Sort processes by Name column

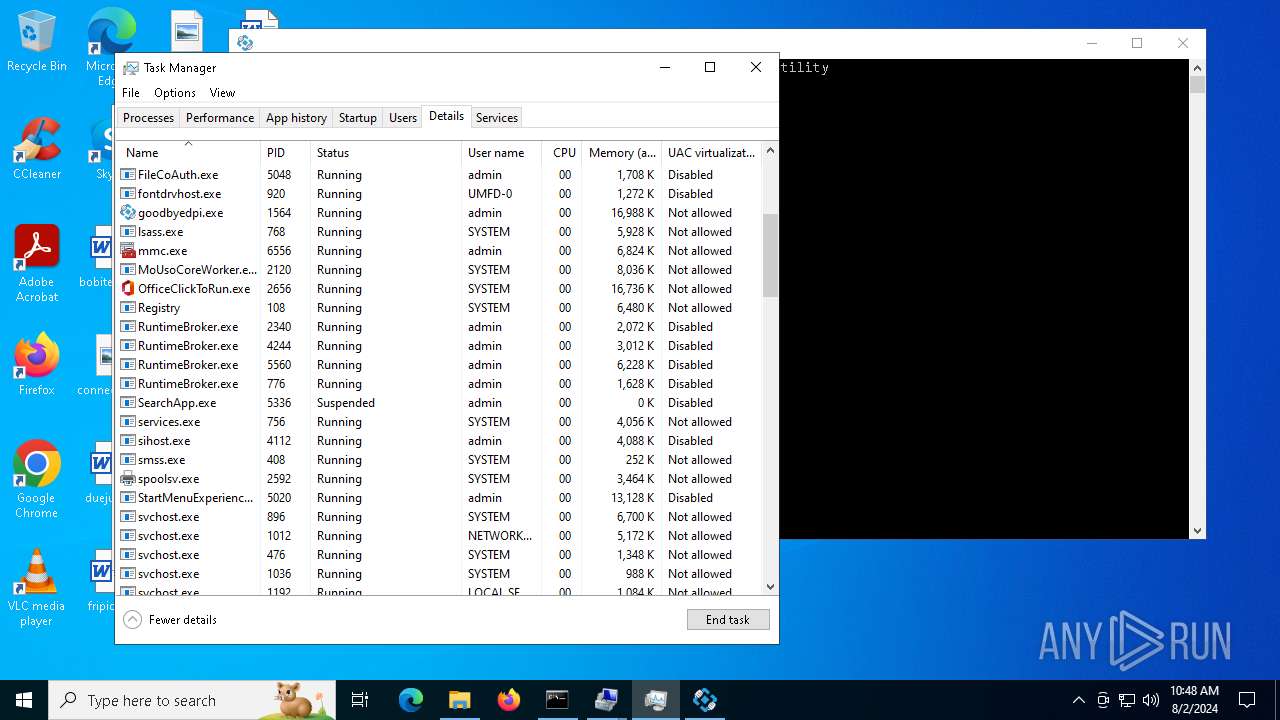[x=188, y=153]
